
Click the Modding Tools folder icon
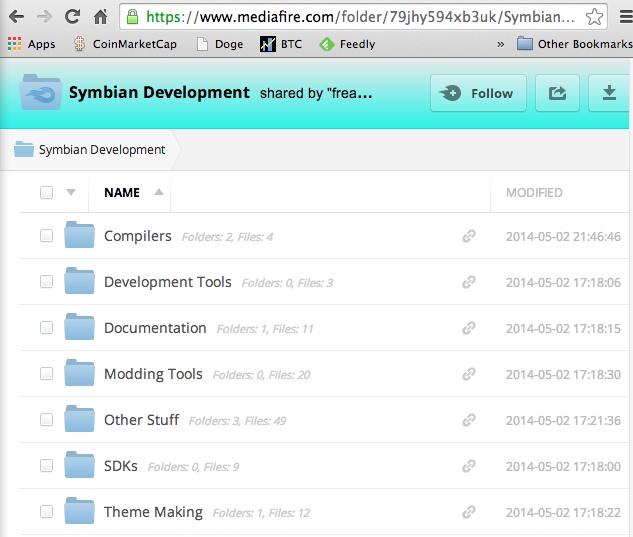click(79, 373)
